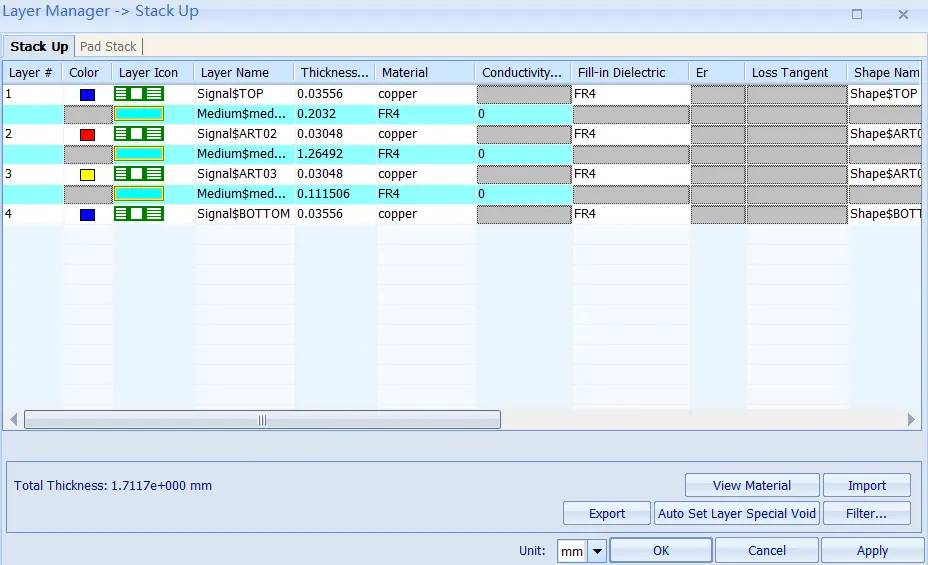Click the Signal$ART03 layer icon
The width and height of the screenshot is (928, 565).
(138, 174)
